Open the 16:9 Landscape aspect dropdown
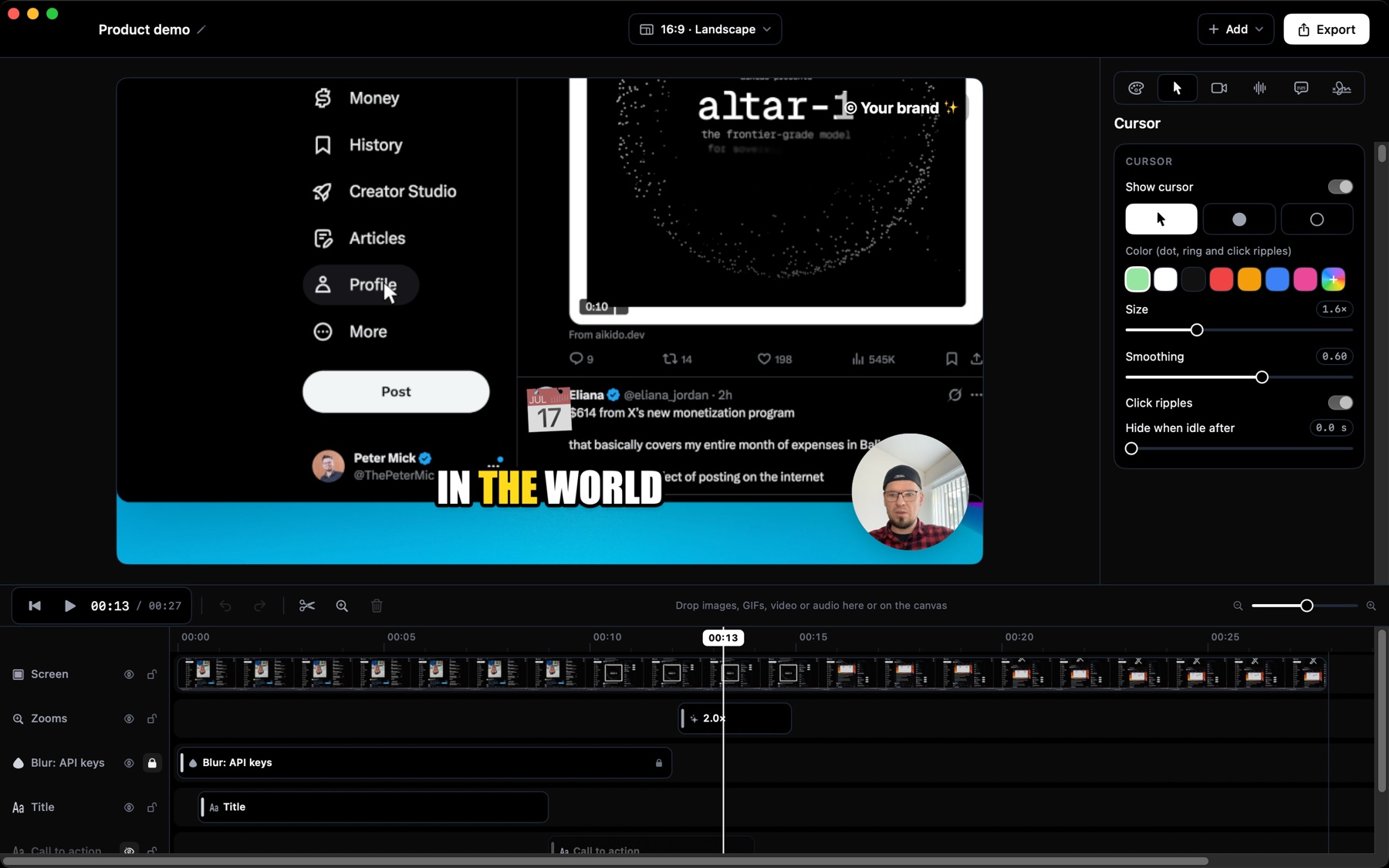 coord(705,29)
